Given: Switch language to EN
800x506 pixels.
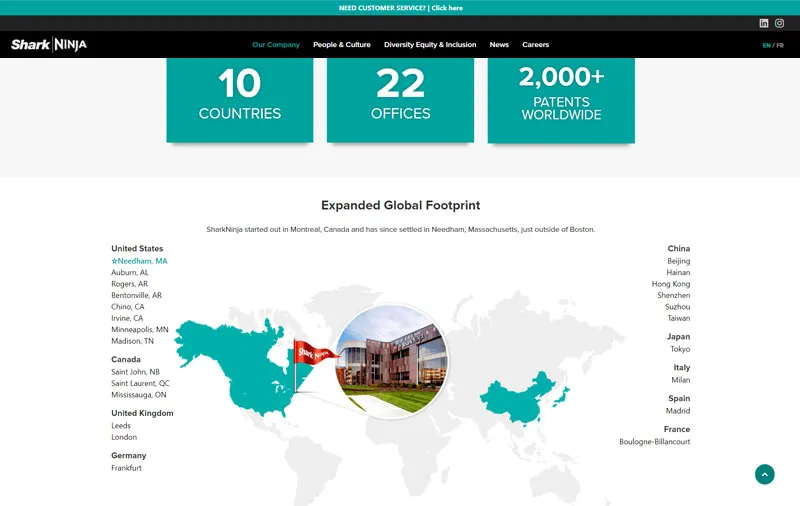Looking at the screenshot, I should [766, 45].
